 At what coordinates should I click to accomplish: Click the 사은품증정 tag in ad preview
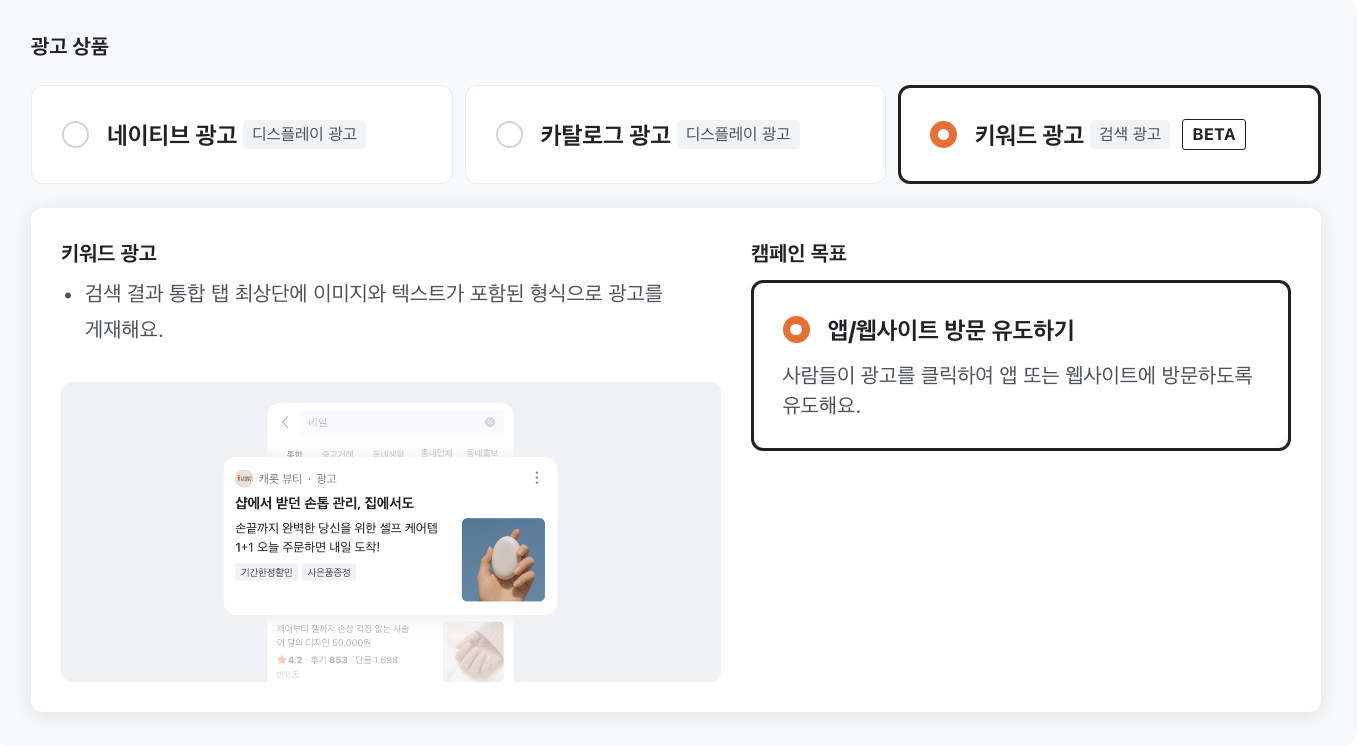click(x=329, y=572)
